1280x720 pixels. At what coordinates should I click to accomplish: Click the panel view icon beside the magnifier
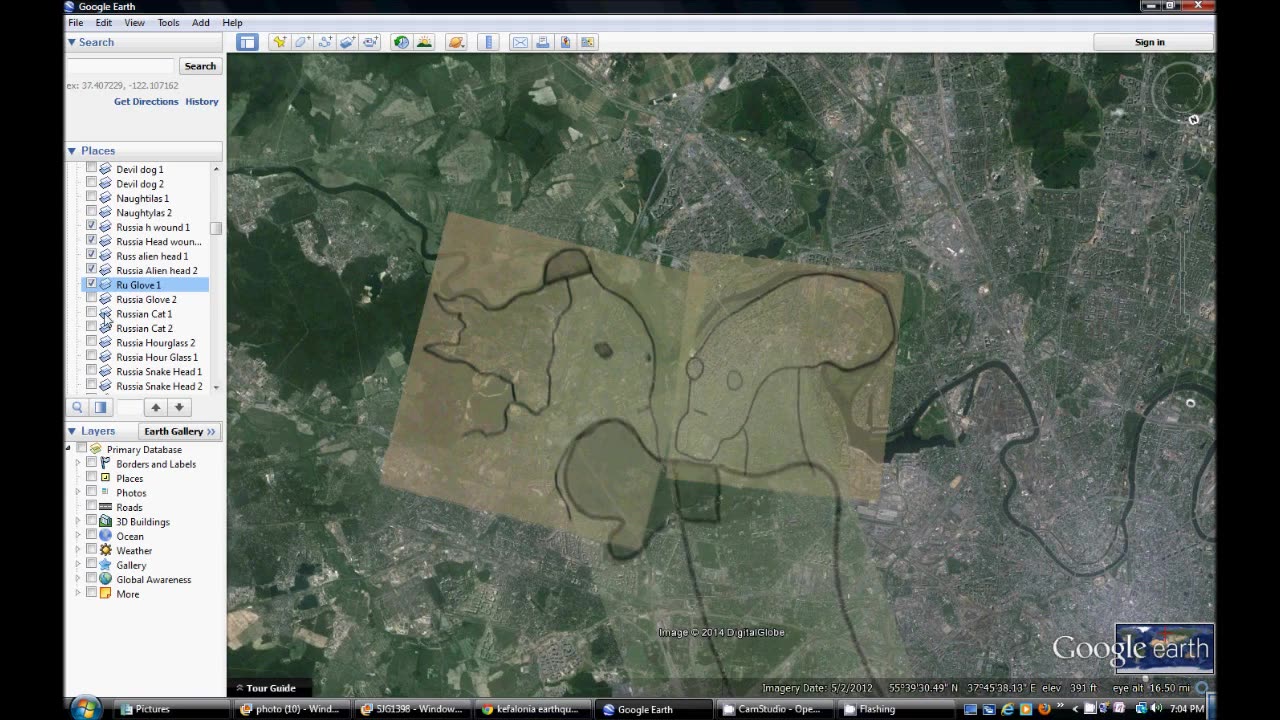pyautogui.click(x=100, y=407)
